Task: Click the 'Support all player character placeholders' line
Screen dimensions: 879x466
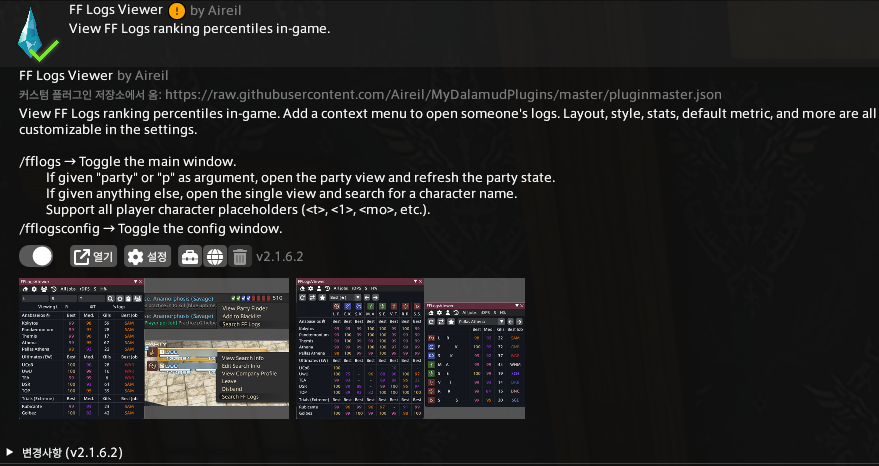Action: (x=238, y=210)
